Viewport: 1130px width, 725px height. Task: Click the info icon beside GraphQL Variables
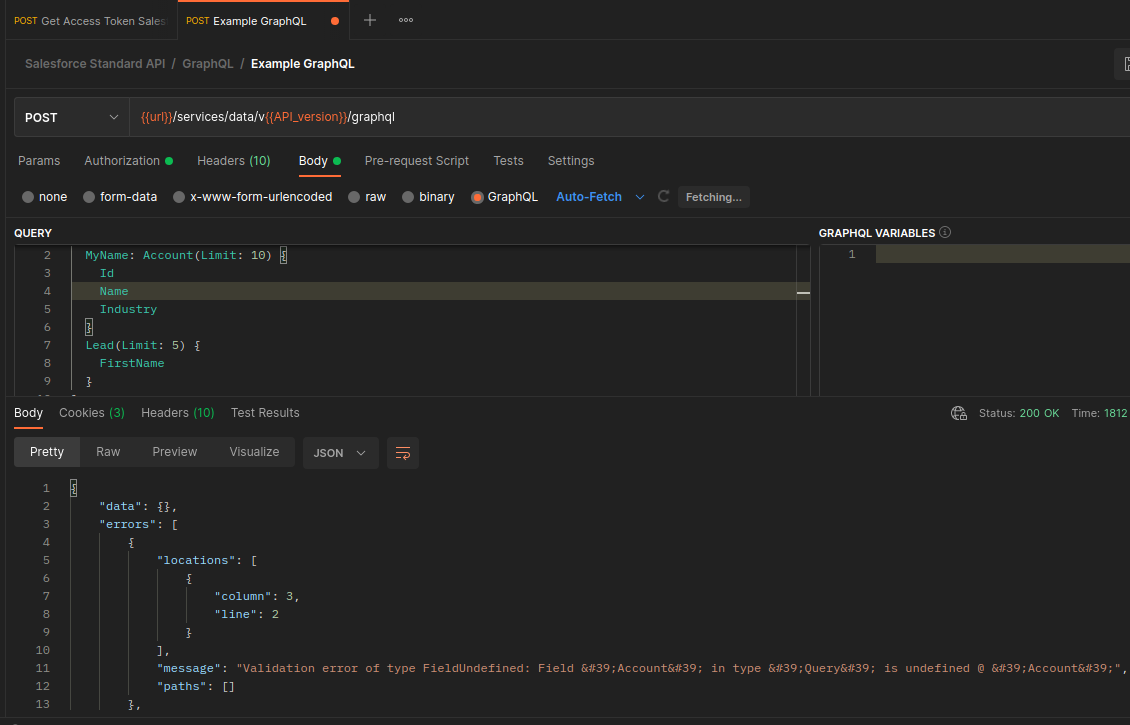pos(945,233)
